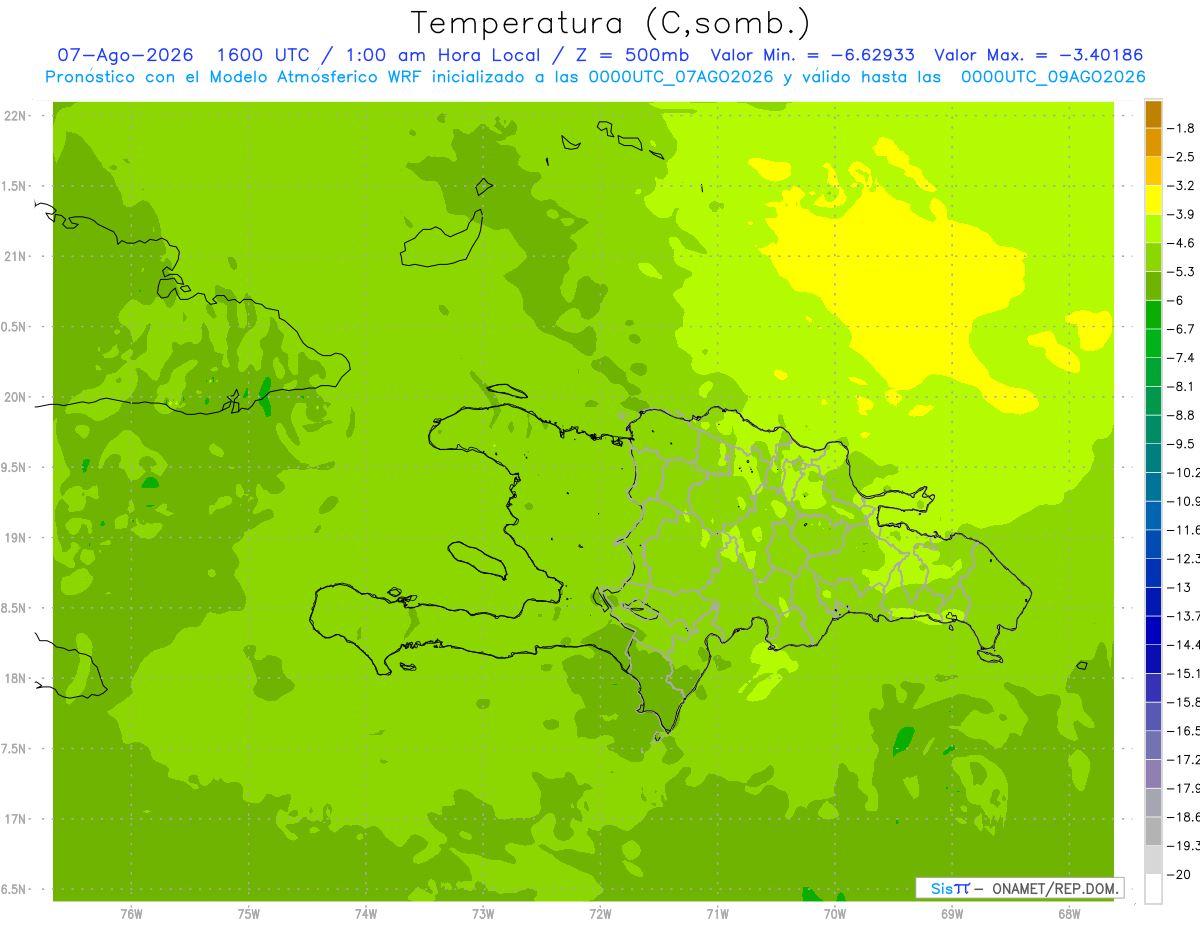Screen dimensions: 1200x927
Task: Click the 74W longitude axis label
Action: pyautogui.click(x=366, y=913)
